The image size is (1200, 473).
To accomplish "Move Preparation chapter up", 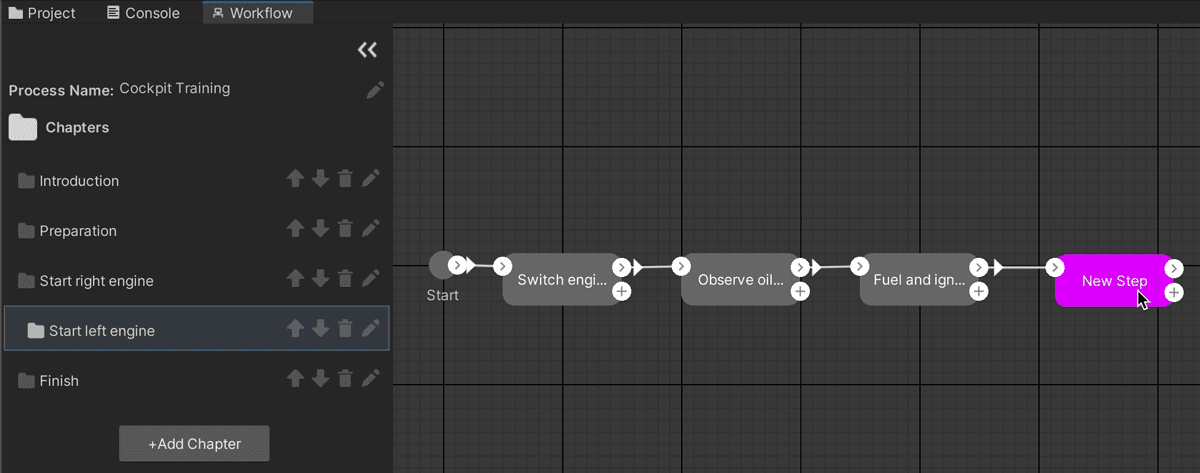I will (x=295, y=229).
